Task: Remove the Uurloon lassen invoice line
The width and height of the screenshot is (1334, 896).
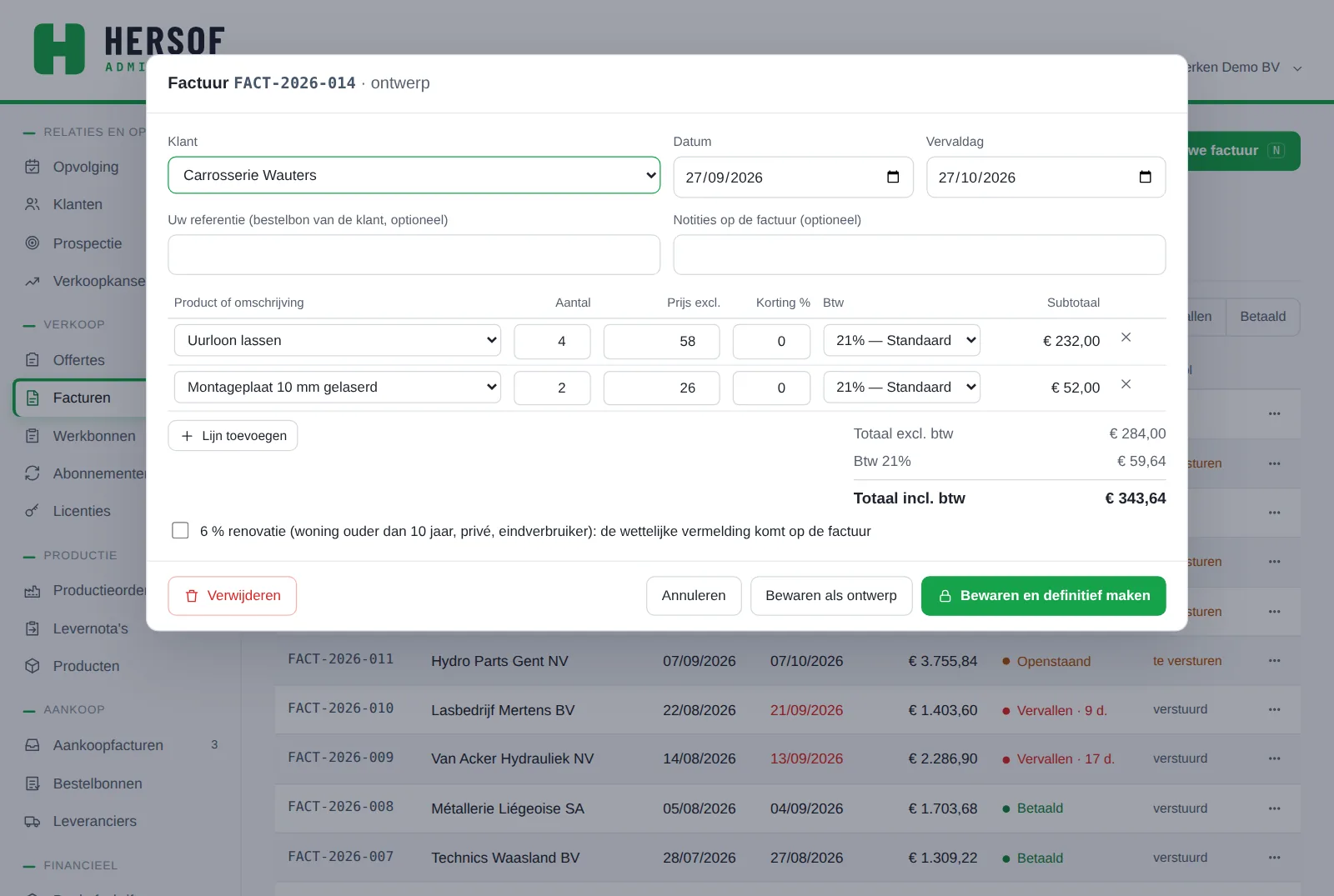Action: point(1126,338)
